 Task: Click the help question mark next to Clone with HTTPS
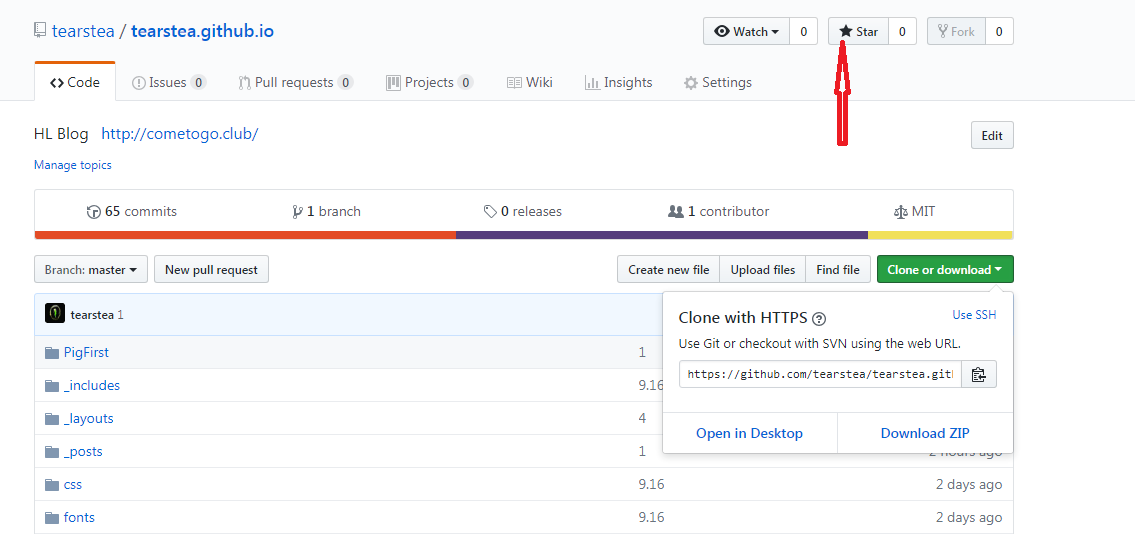tap(819, 318)
